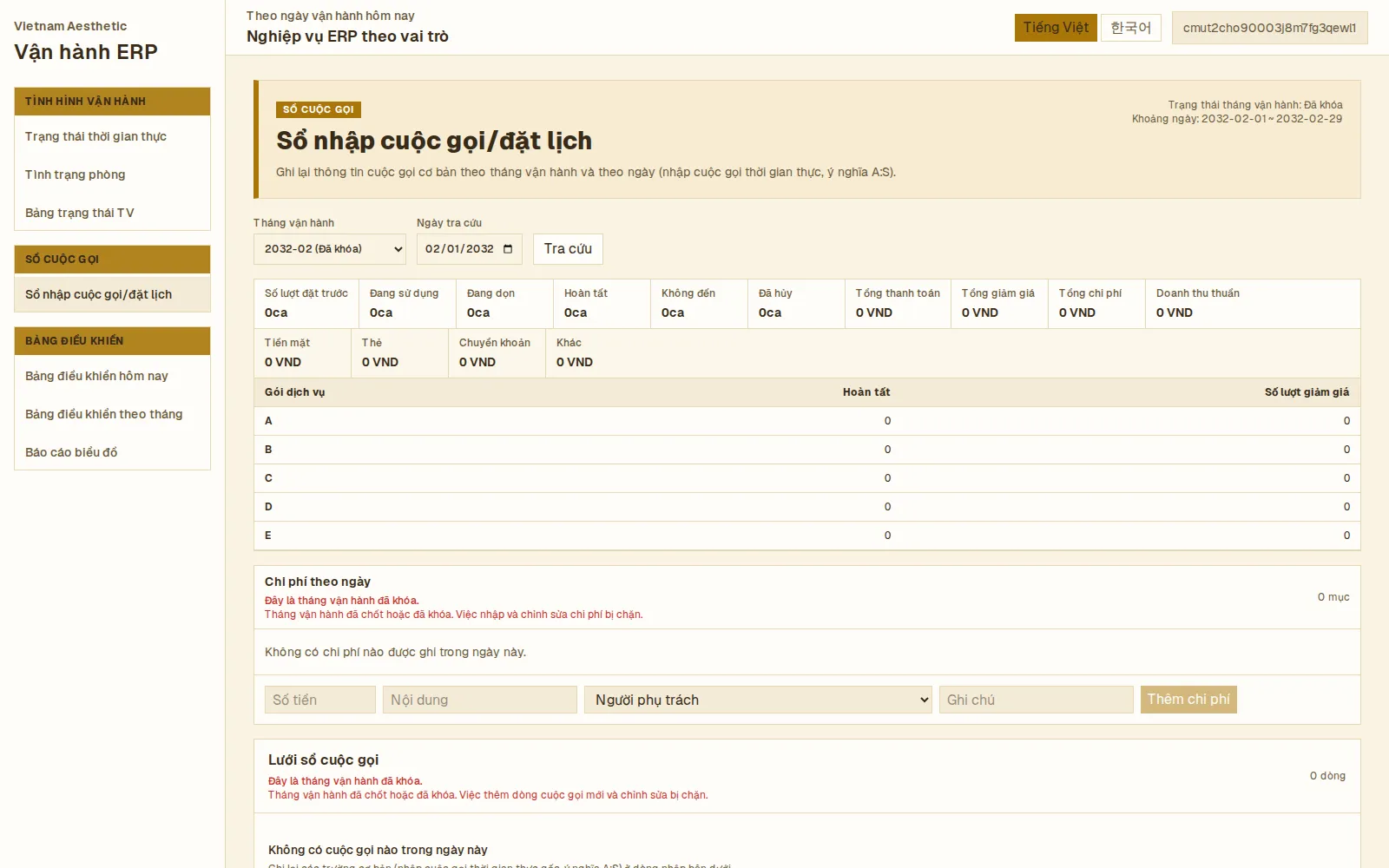
Task: Click the BẢNG ĐIỀU KHIỂN sidebar header
Action: (x=113, y=341)
